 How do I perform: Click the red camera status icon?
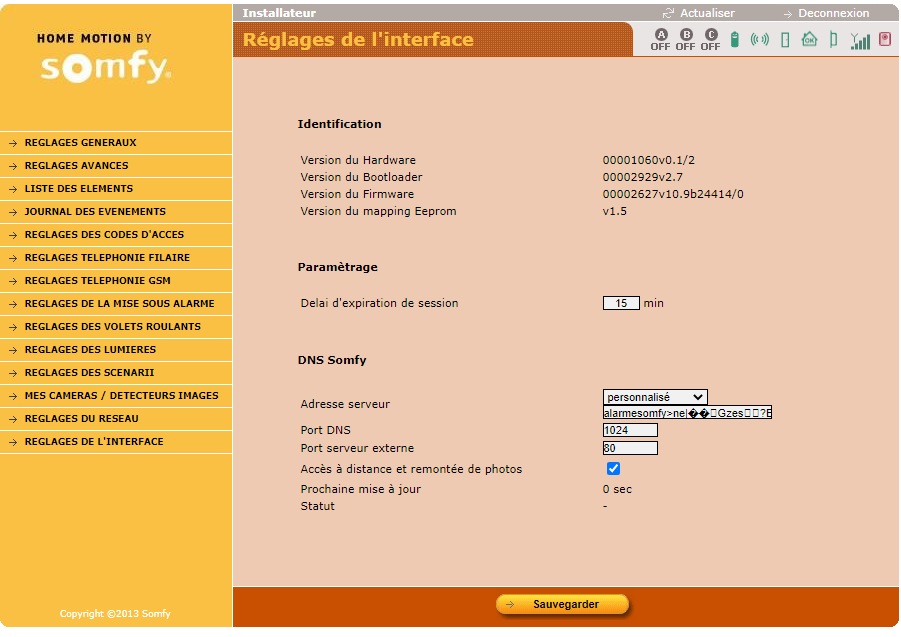coord(885,40)
